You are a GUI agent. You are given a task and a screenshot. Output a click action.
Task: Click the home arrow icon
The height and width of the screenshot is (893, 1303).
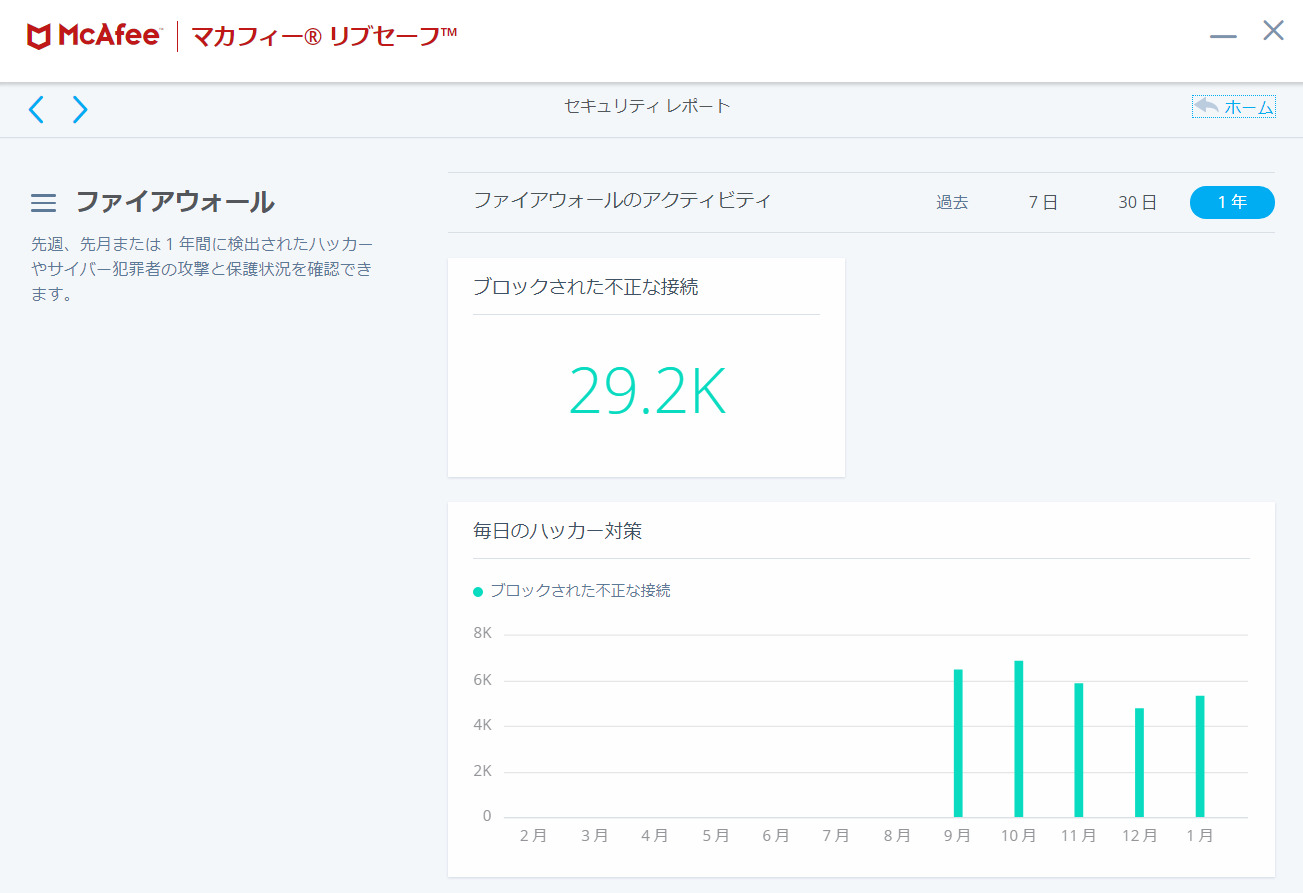(1206, 106)
